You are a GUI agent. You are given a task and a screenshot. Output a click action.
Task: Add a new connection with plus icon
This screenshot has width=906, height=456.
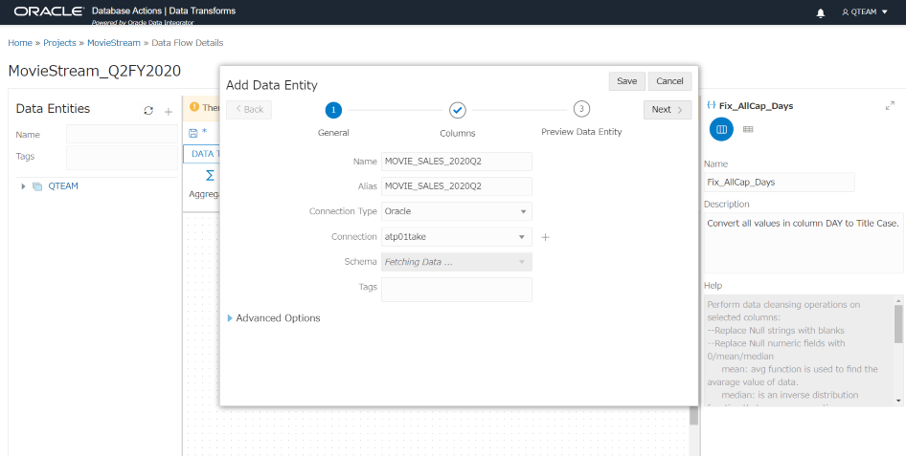[545, 238]
